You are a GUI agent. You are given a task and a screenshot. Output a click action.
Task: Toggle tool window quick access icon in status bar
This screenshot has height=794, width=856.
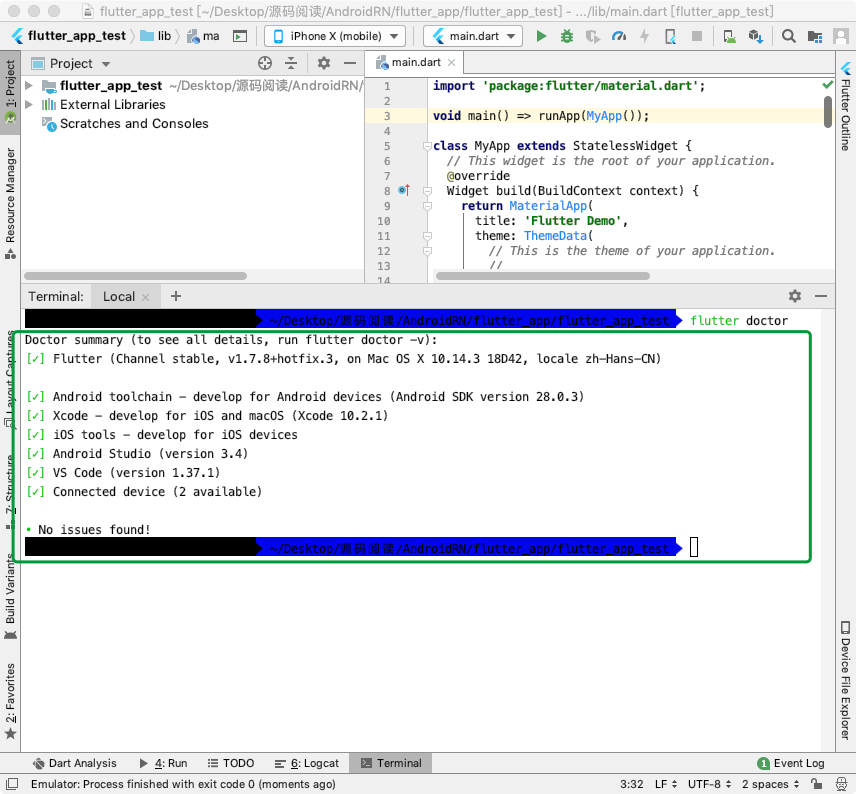tap(12, 784)
